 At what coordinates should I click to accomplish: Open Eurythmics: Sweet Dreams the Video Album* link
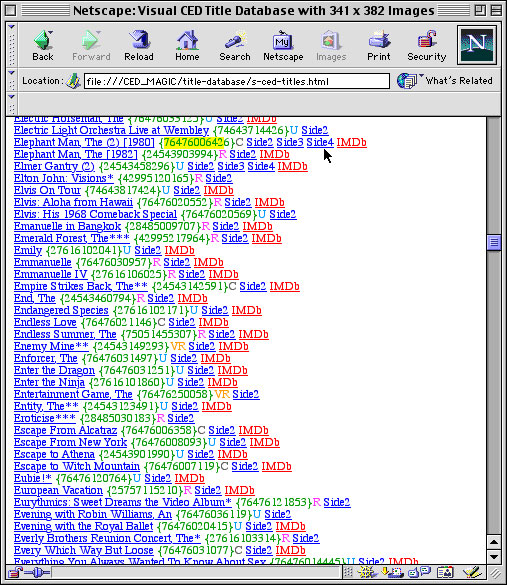(123, 502)
